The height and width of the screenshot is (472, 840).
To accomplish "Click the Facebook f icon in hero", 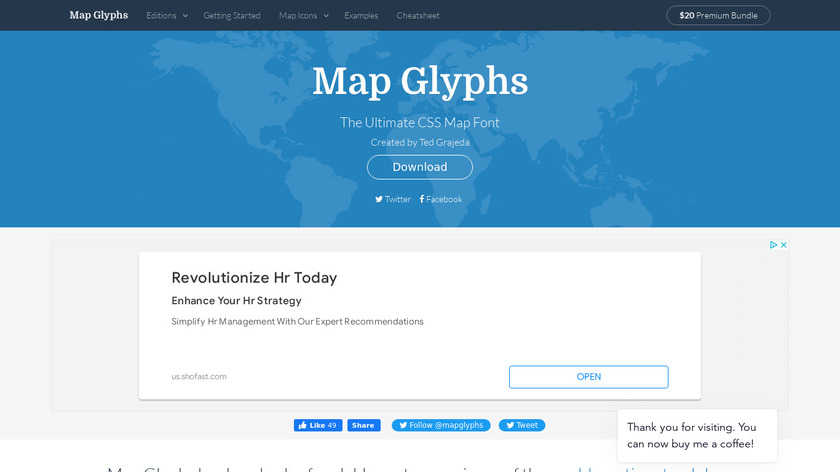I will (422, 199).
